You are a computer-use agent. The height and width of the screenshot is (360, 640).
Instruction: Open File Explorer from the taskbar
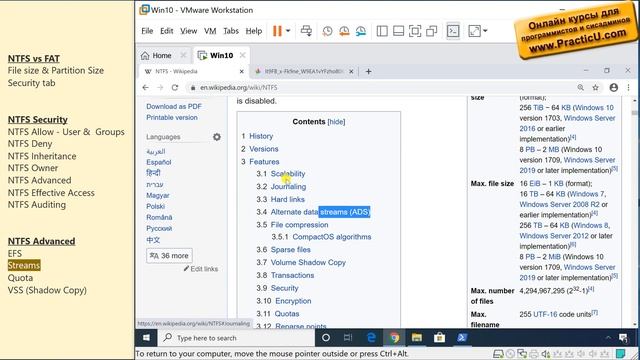[x=417, y=338]
